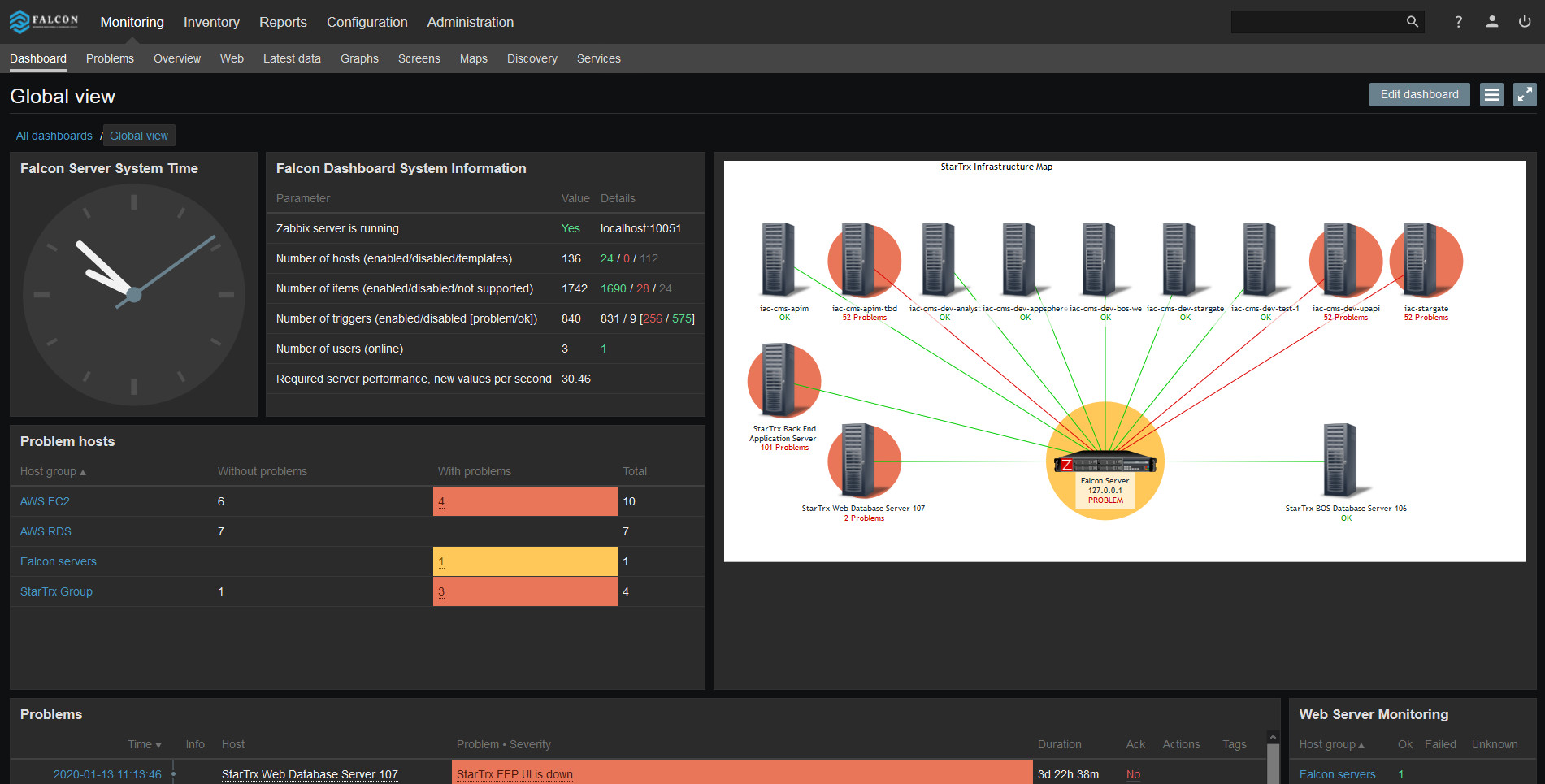Open problem time 2020-01-13 11:13:46 link

pyautogui.click(x=107, y=774)
